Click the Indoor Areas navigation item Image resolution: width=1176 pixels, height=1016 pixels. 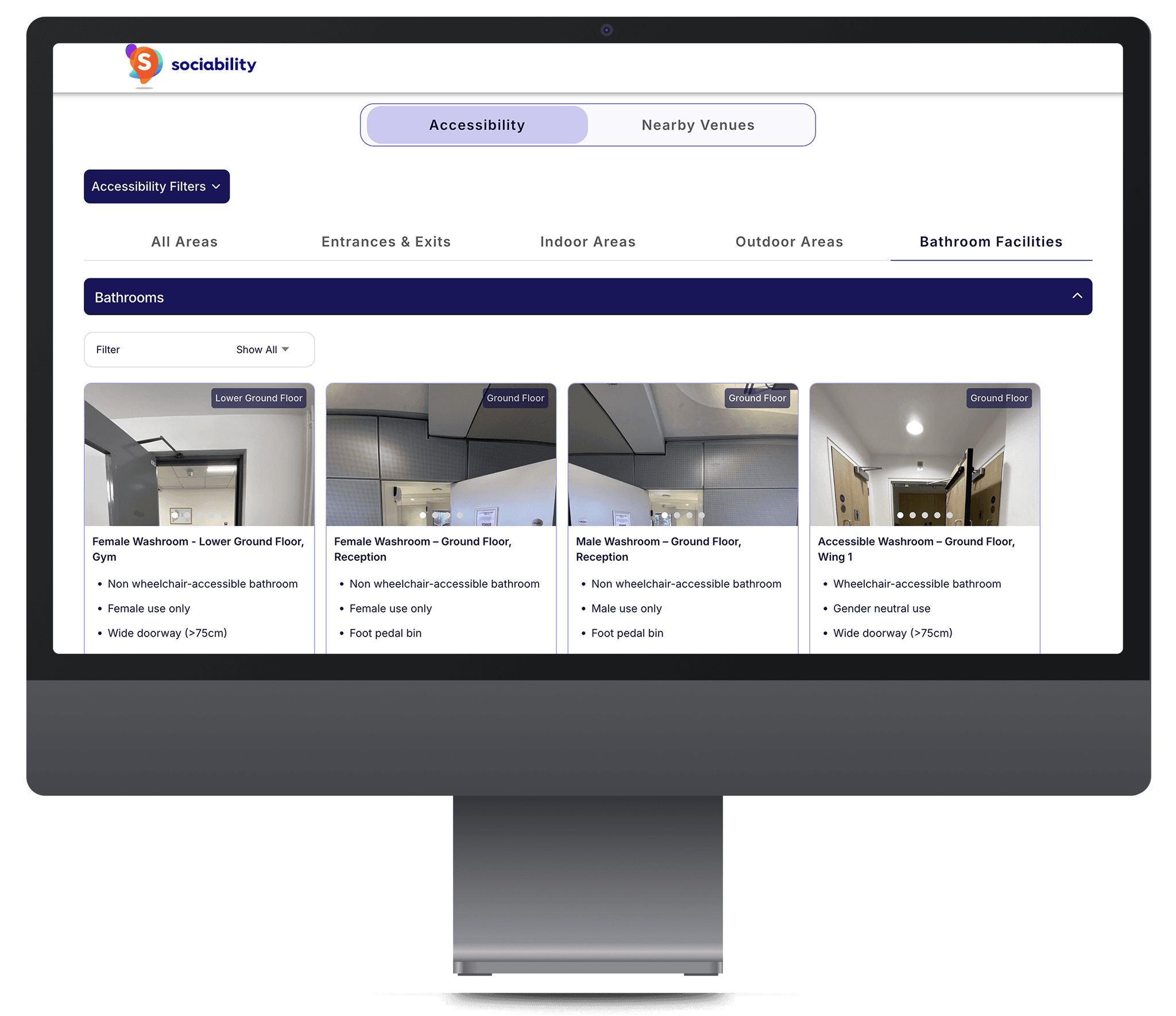588,242
